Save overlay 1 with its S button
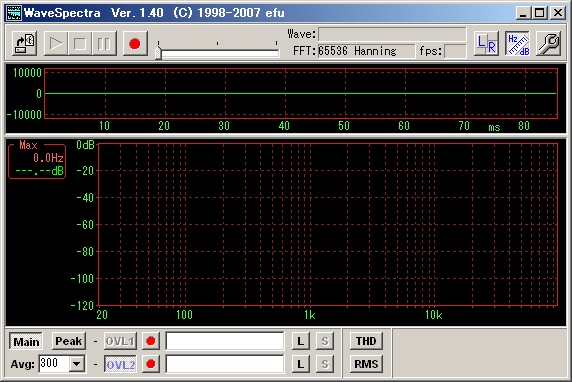572x382 pixels. [325, 341]
